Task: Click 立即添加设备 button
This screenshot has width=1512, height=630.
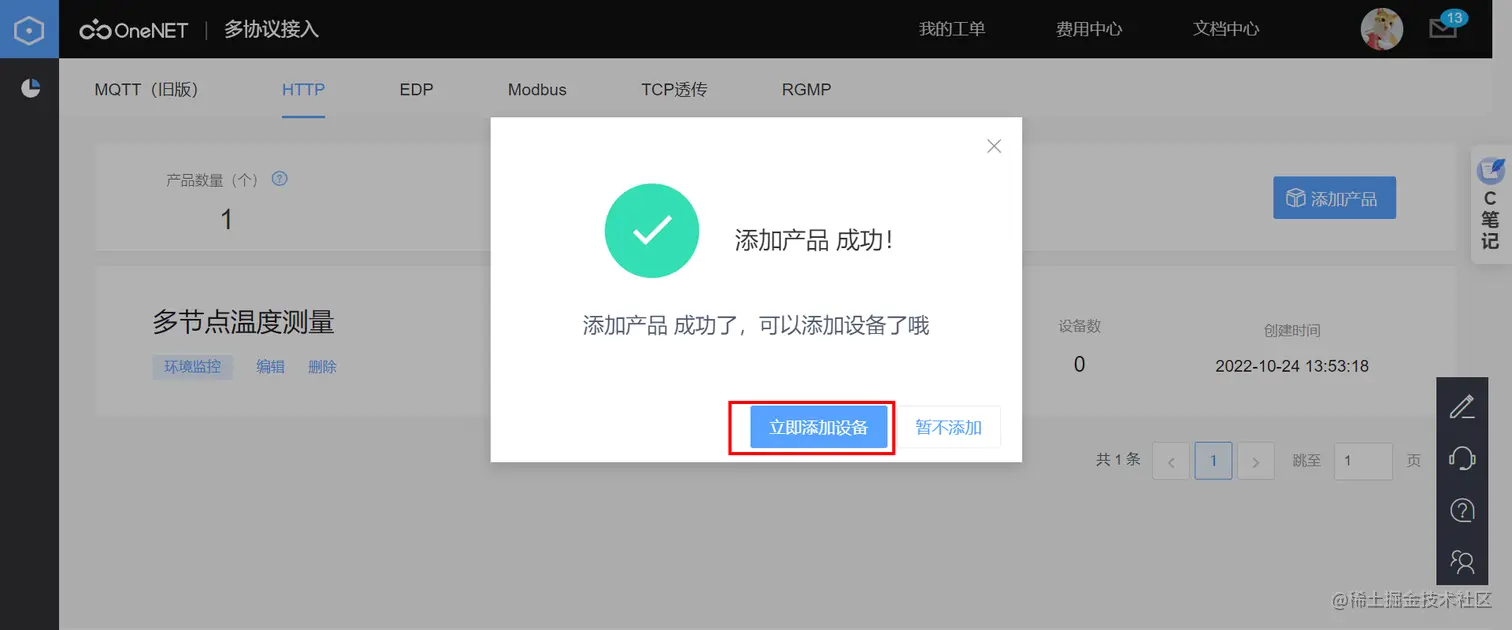Action: (819, 428)
